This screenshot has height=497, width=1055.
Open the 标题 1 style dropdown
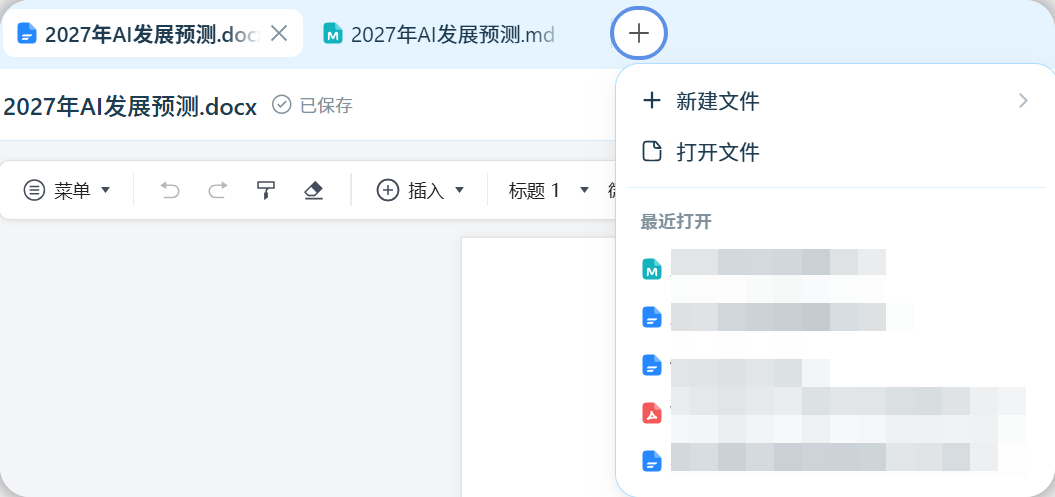pos(549,191)
